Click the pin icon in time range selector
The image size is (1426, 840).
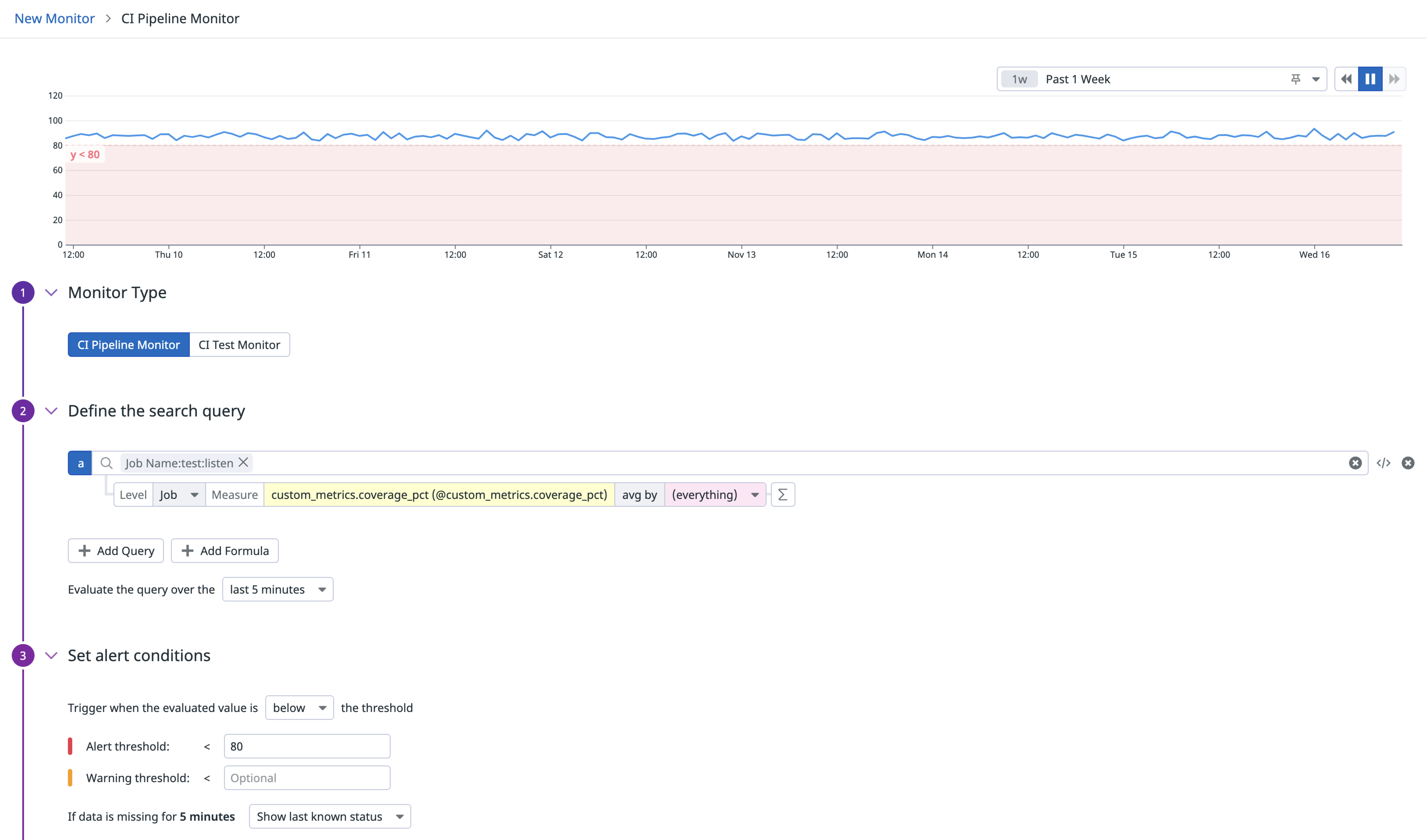pos(1296,79)
